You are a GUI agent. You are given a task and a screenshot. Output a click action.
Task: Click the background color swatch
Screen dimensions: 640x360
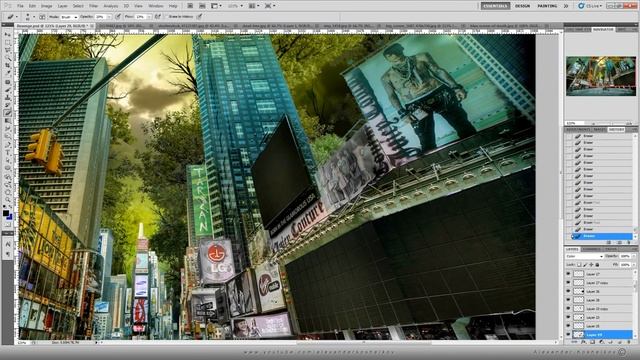tap(10, 217)
